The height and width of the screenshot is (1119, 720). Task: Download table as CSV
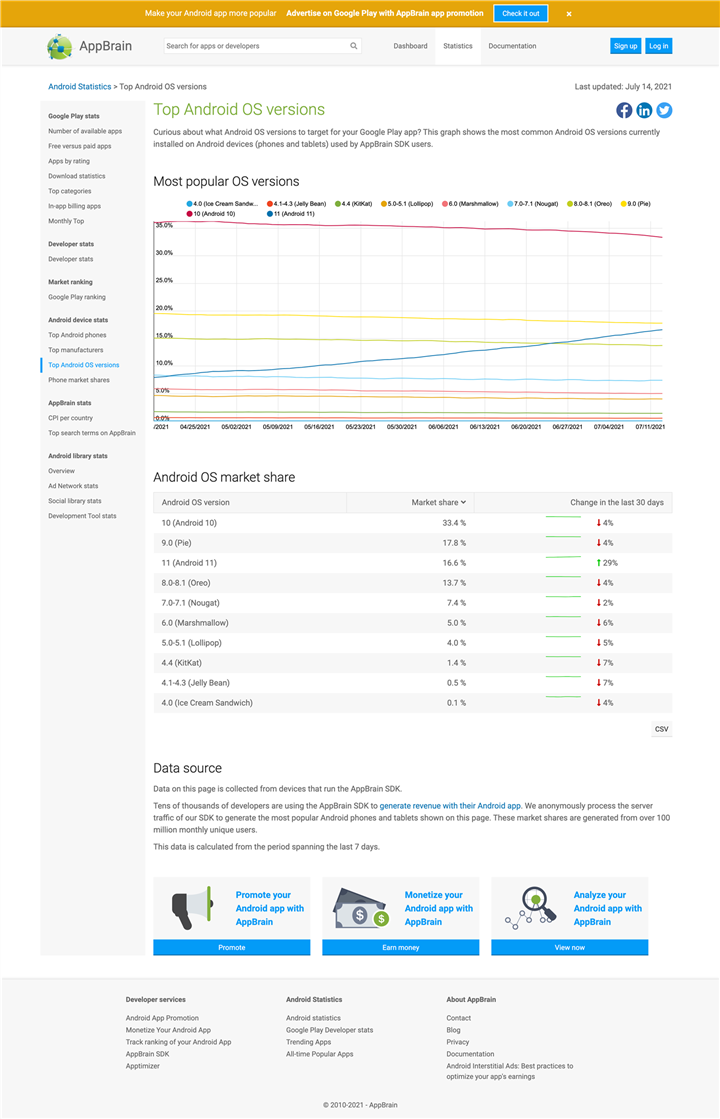click(x=661, y=729)
